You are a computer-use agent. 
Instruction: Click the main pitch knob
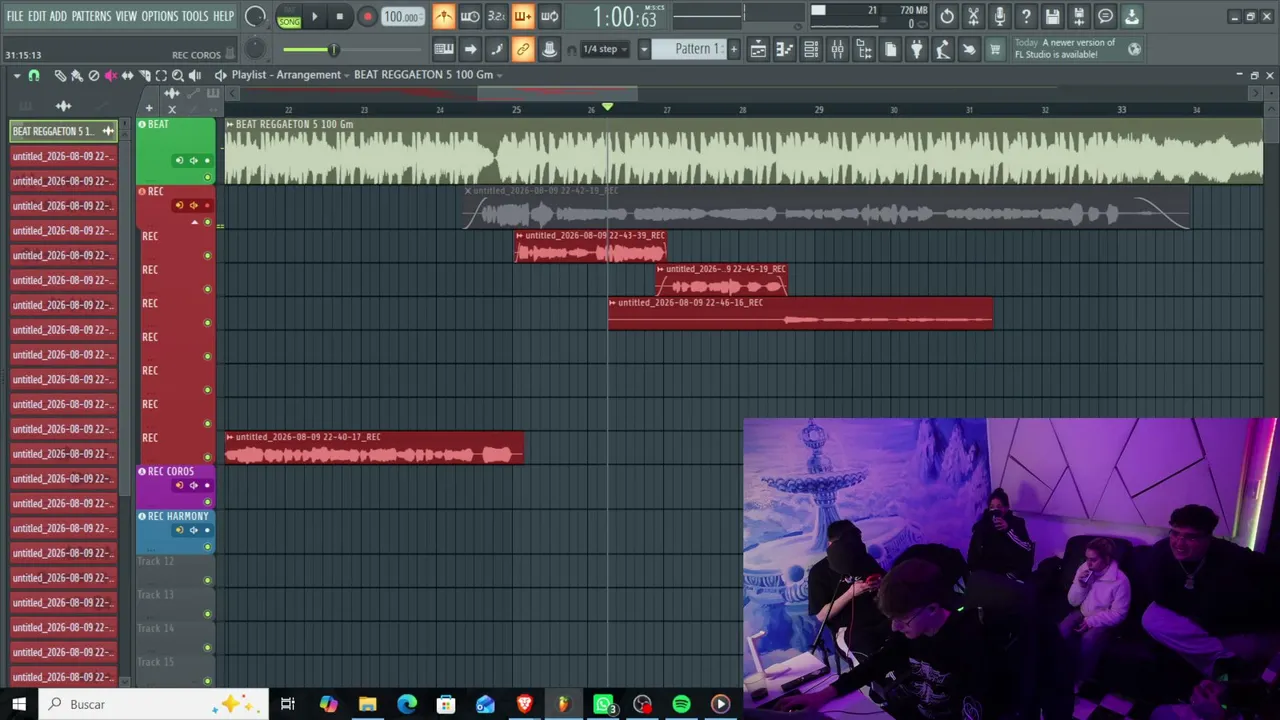pos(255,48)
